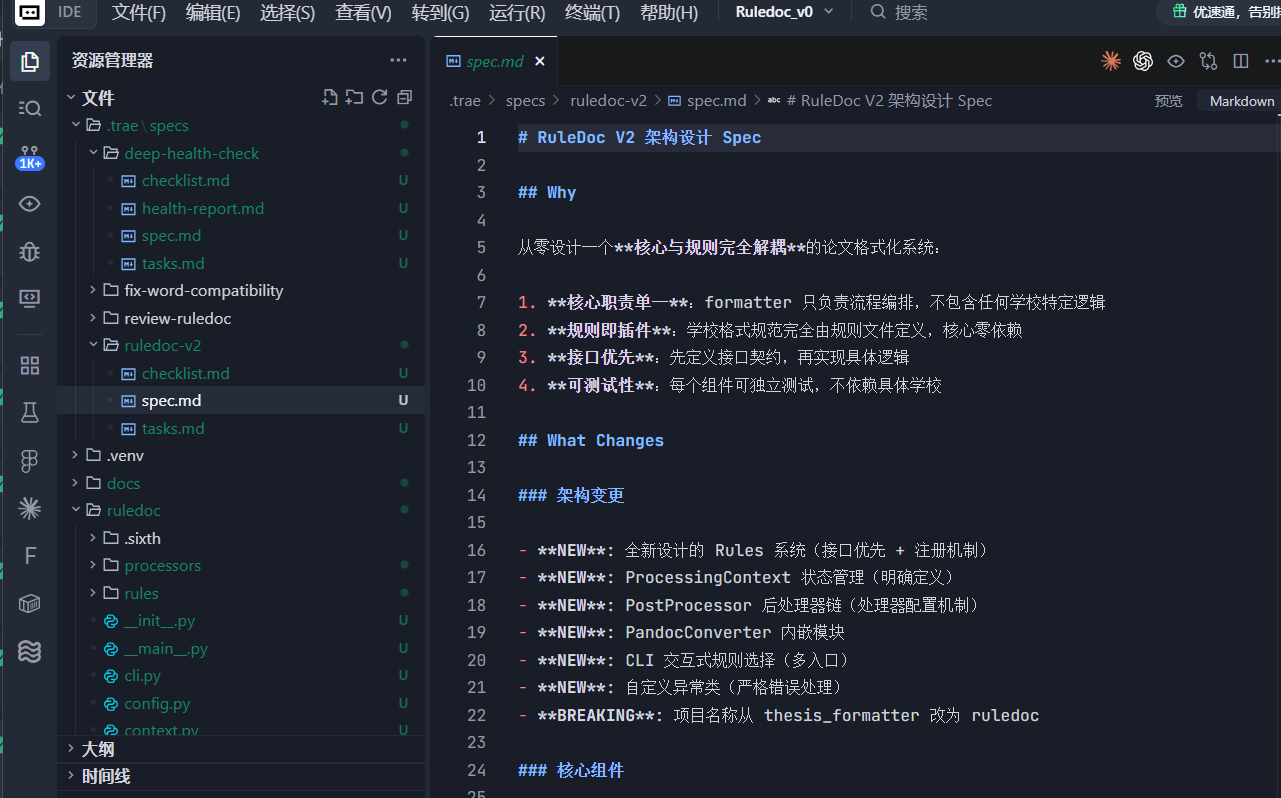Viewport: 1281px width, 798px height.
Task: Click the orange Claude starburst icon in editor toolbar
Action: pos(1111,61)
